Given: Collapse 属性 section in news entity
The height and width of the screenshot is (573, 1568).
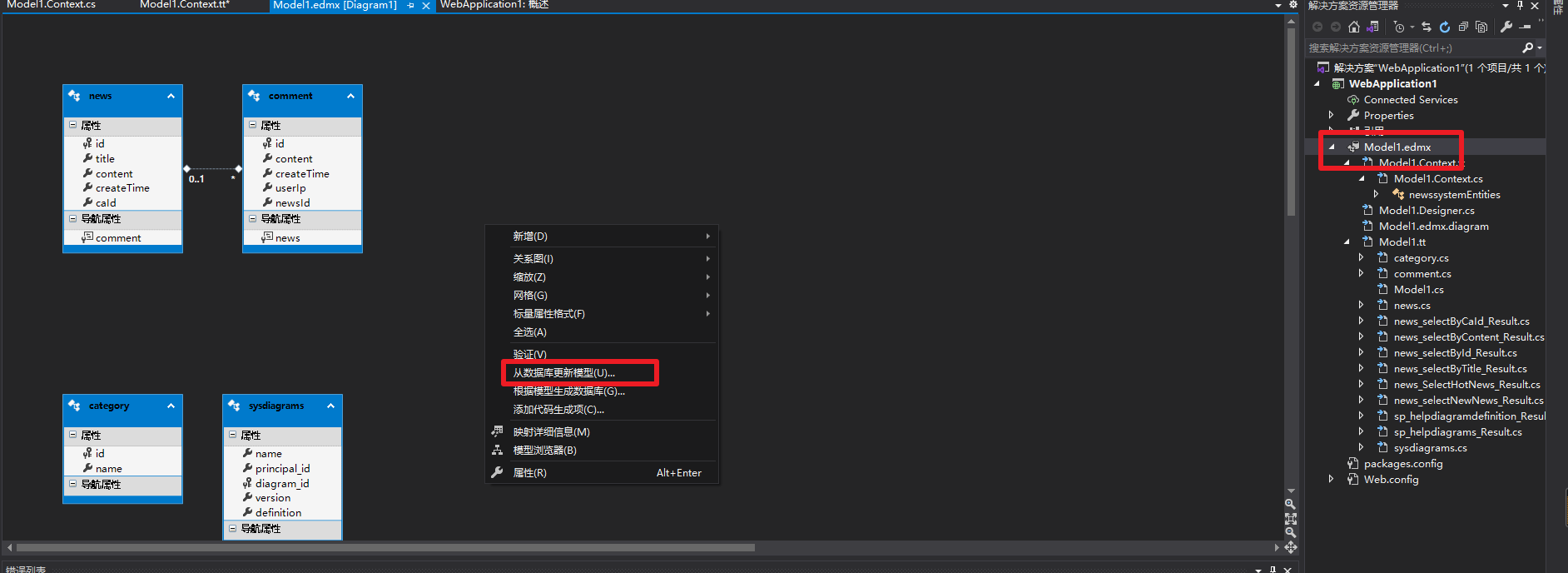Looking at the screenshot, I should [x=72, y=125].
